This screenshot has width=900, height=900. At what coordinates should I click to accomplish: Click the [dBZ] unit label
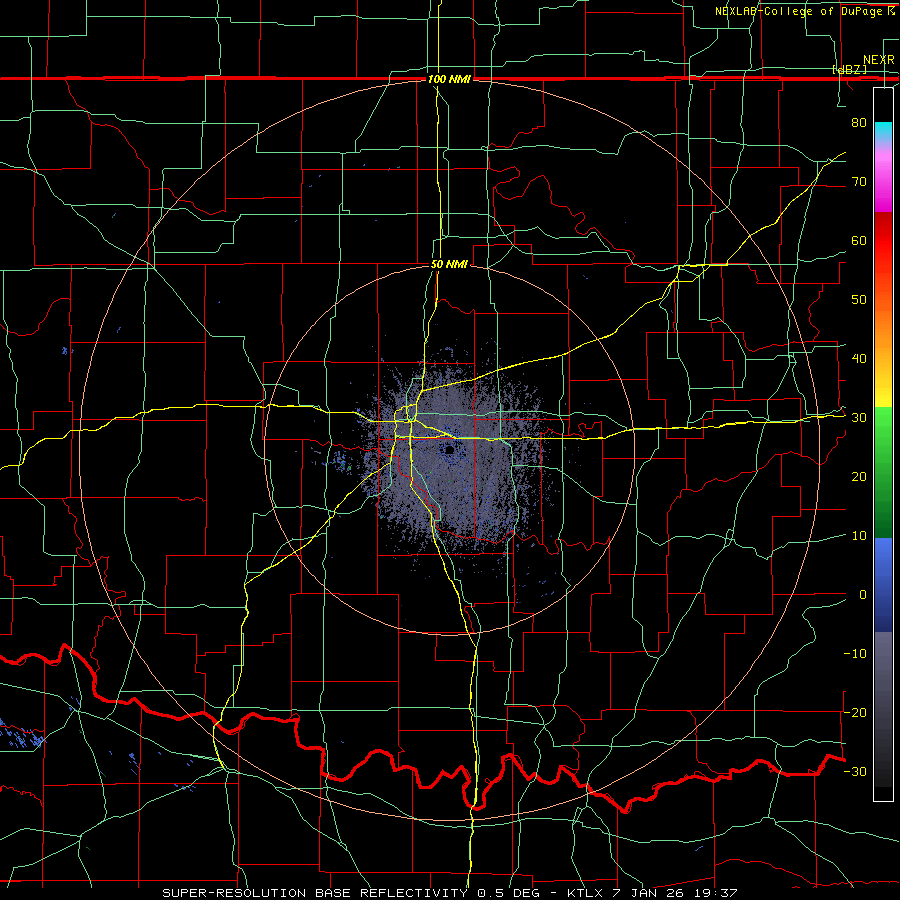tap(849, 70)
